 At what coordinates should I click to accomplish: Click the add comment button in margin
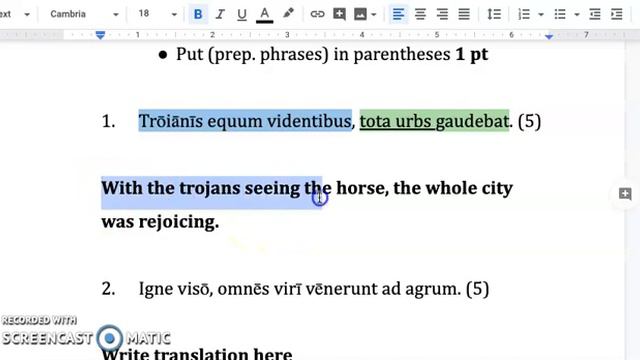click(625, 193)
